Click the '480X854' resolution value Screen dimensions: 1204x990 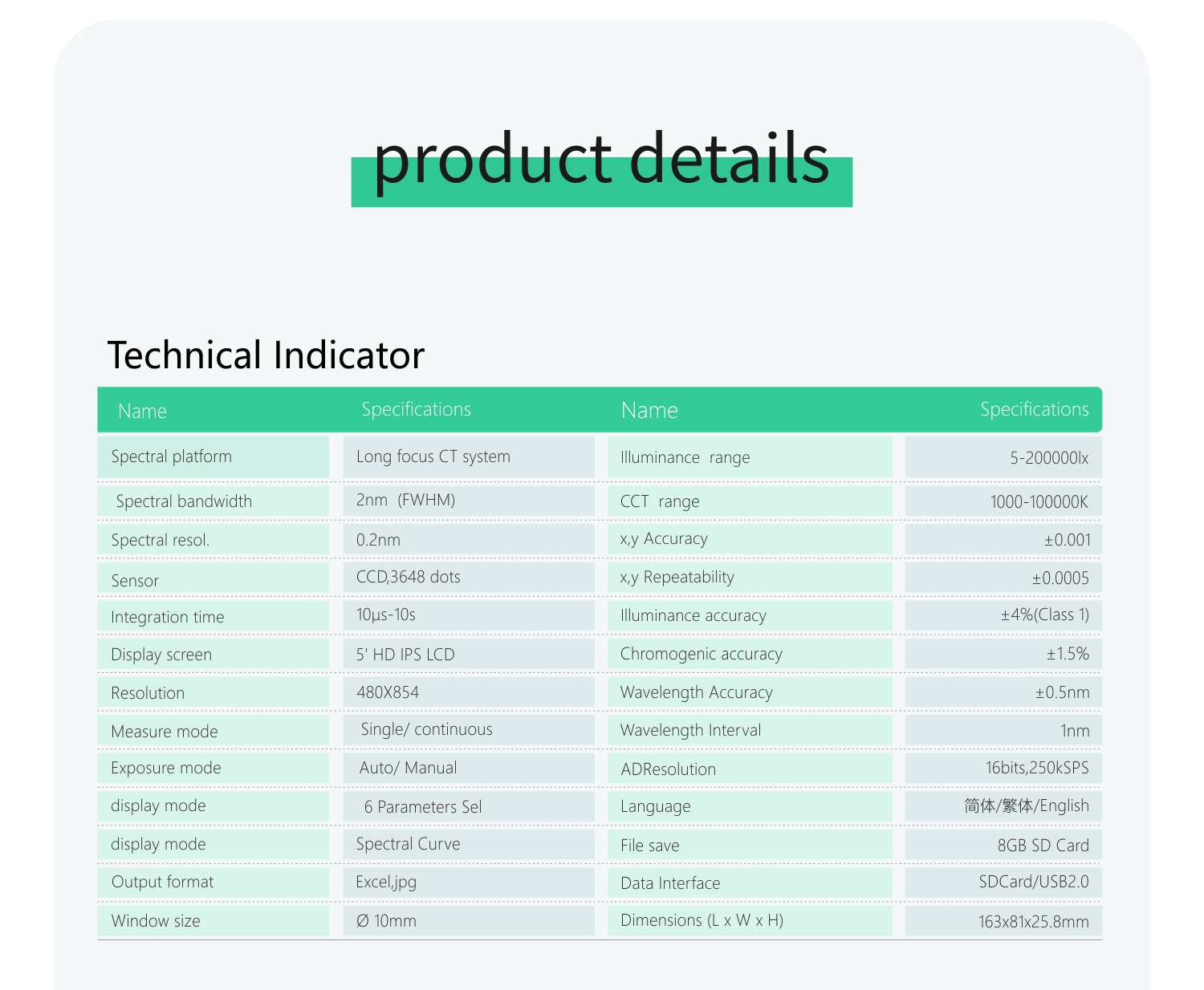coord(387,692)
